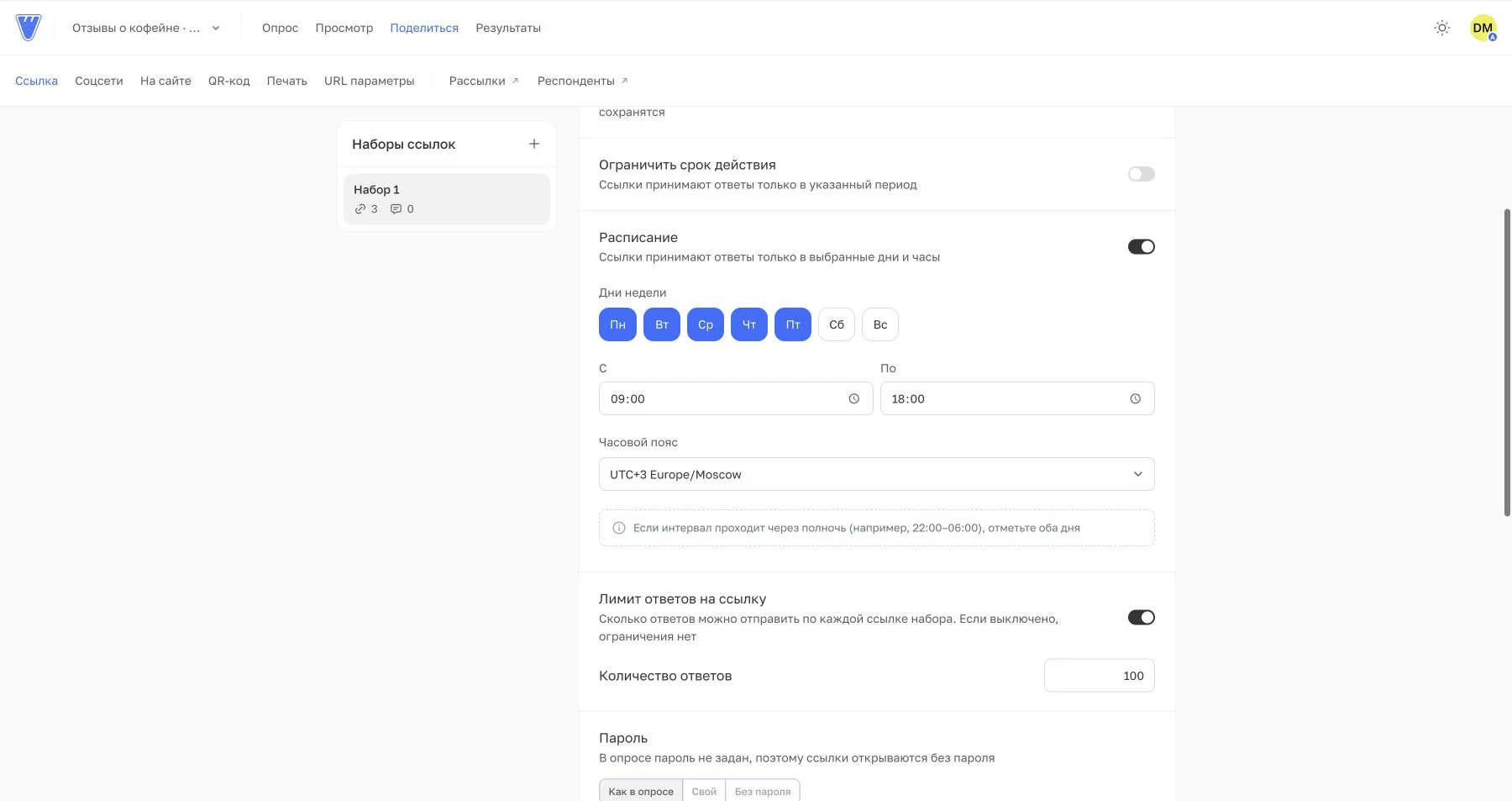Open Часовой пояс UTC+3 Europe/Moscow dropdown
1512x801 pixels.
[877, 474]
